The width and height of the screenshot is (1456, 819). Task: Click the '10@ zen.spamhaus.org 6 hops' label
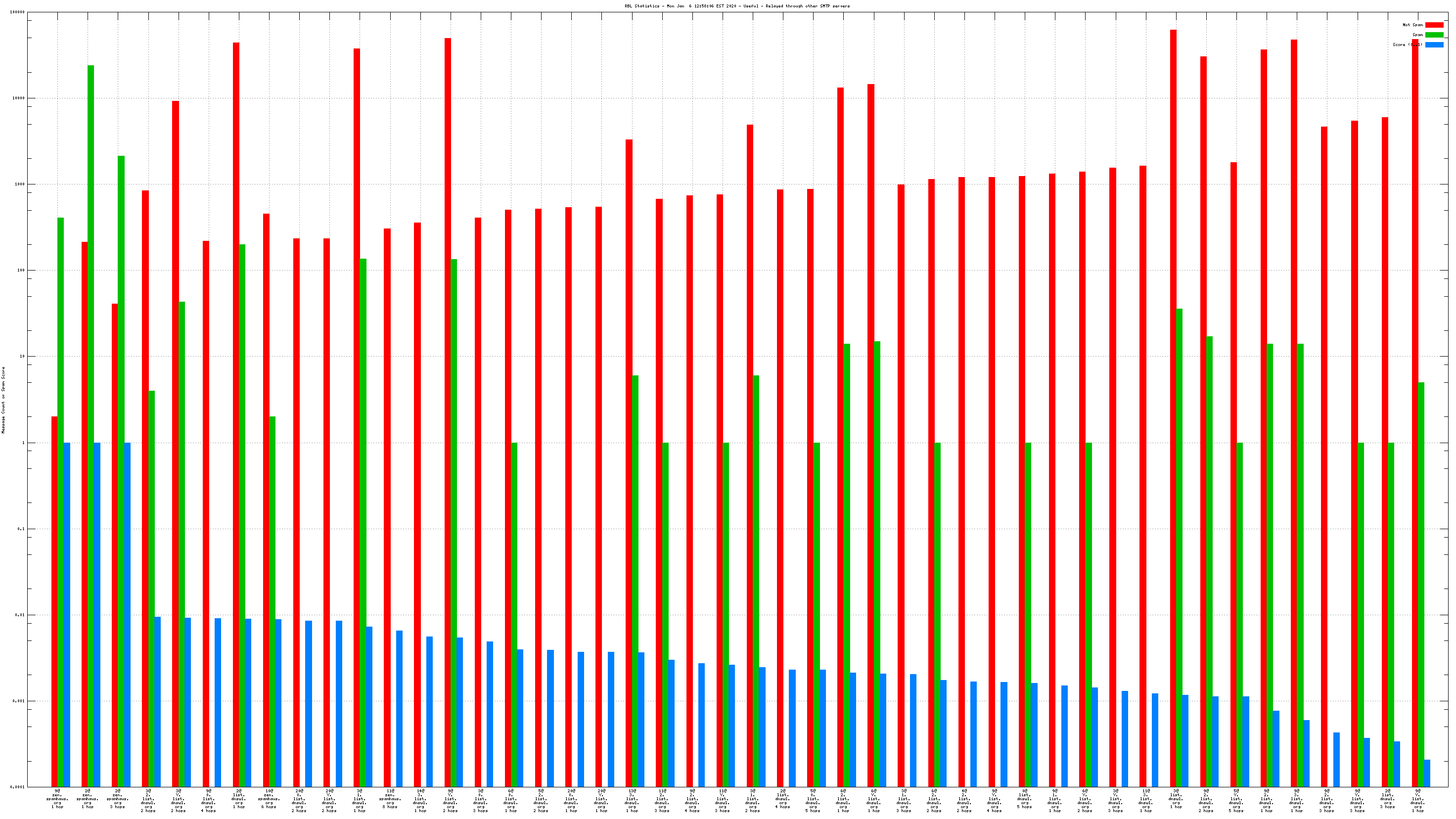[269, 799]
